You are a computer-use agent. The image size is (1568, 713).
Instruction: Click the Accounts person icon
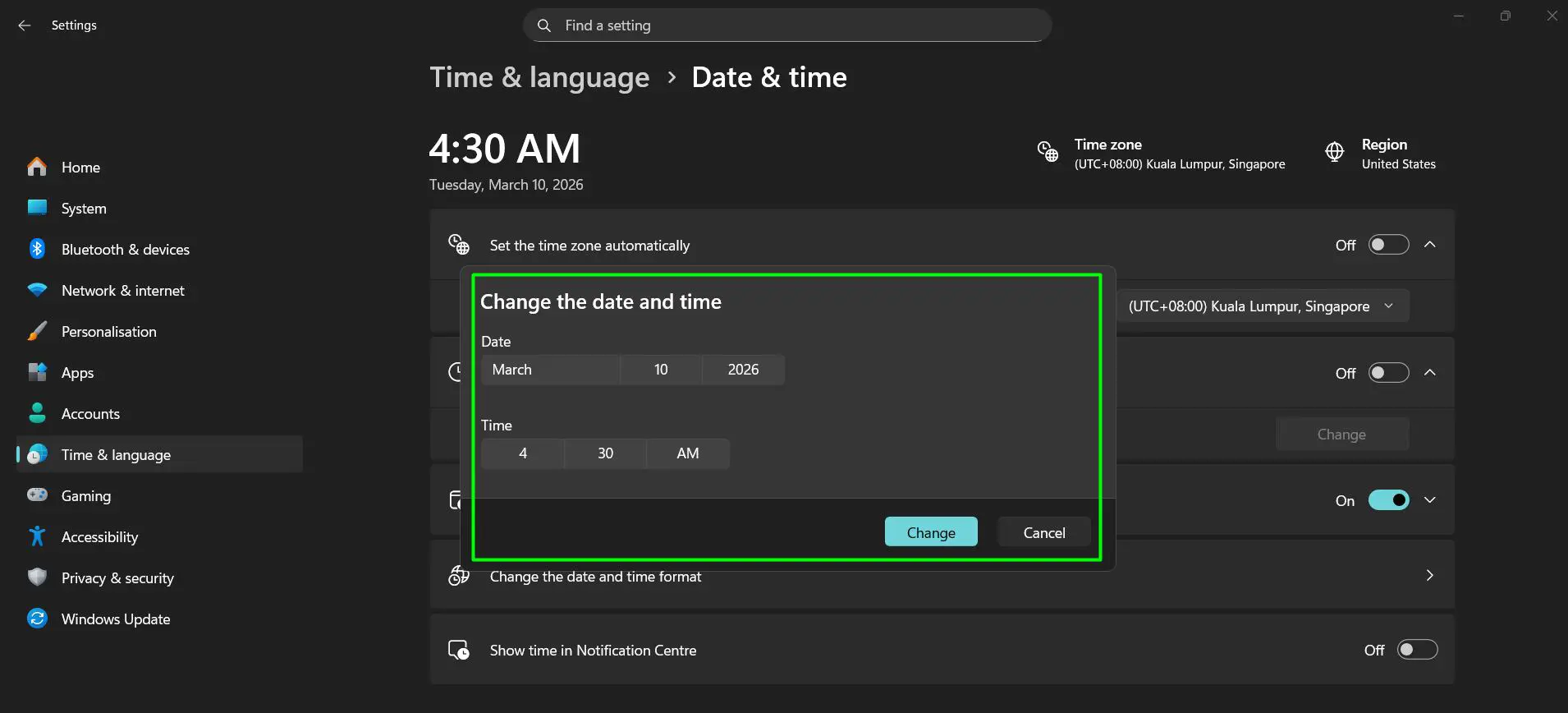click(x=37, y=413)
